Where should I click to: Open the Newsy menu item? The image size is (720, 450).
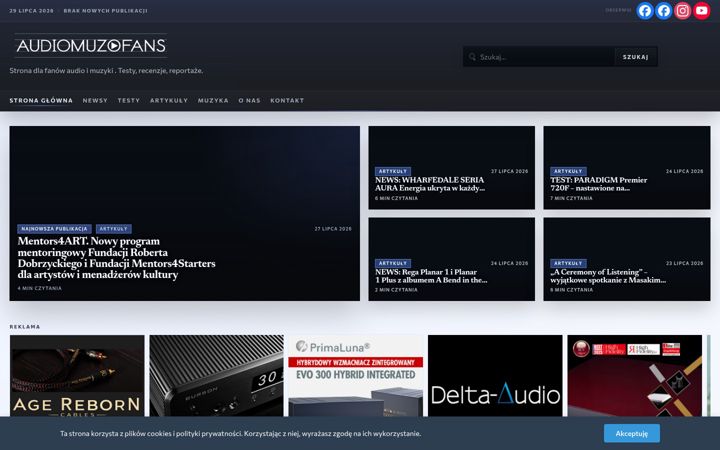(95, 100)
